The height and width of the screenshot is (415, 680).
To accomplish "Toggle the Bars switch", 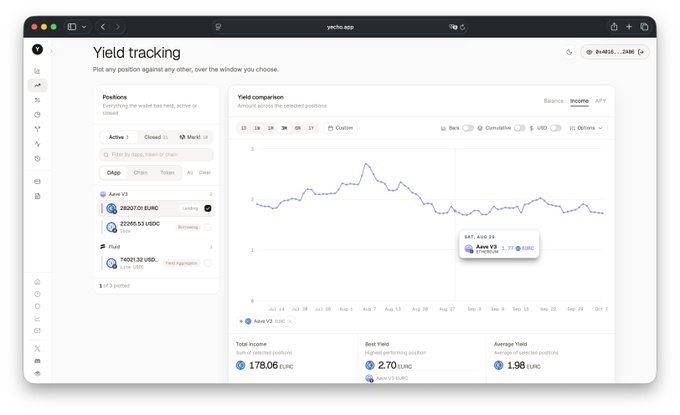I will pyautogui.click(x=468, y=128).
